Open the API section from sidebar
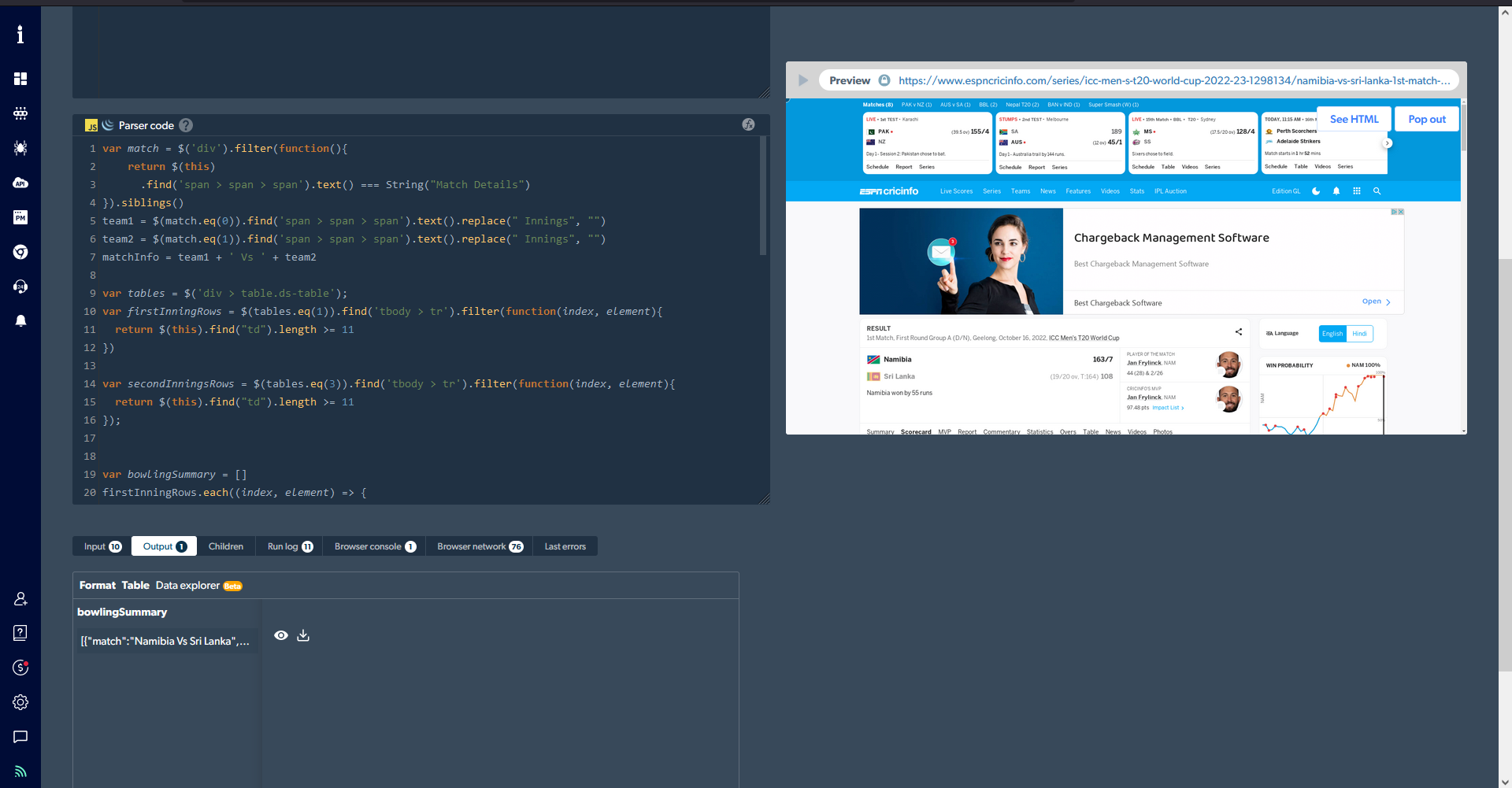The image size is (1512, 788). (x=20, y=183)
